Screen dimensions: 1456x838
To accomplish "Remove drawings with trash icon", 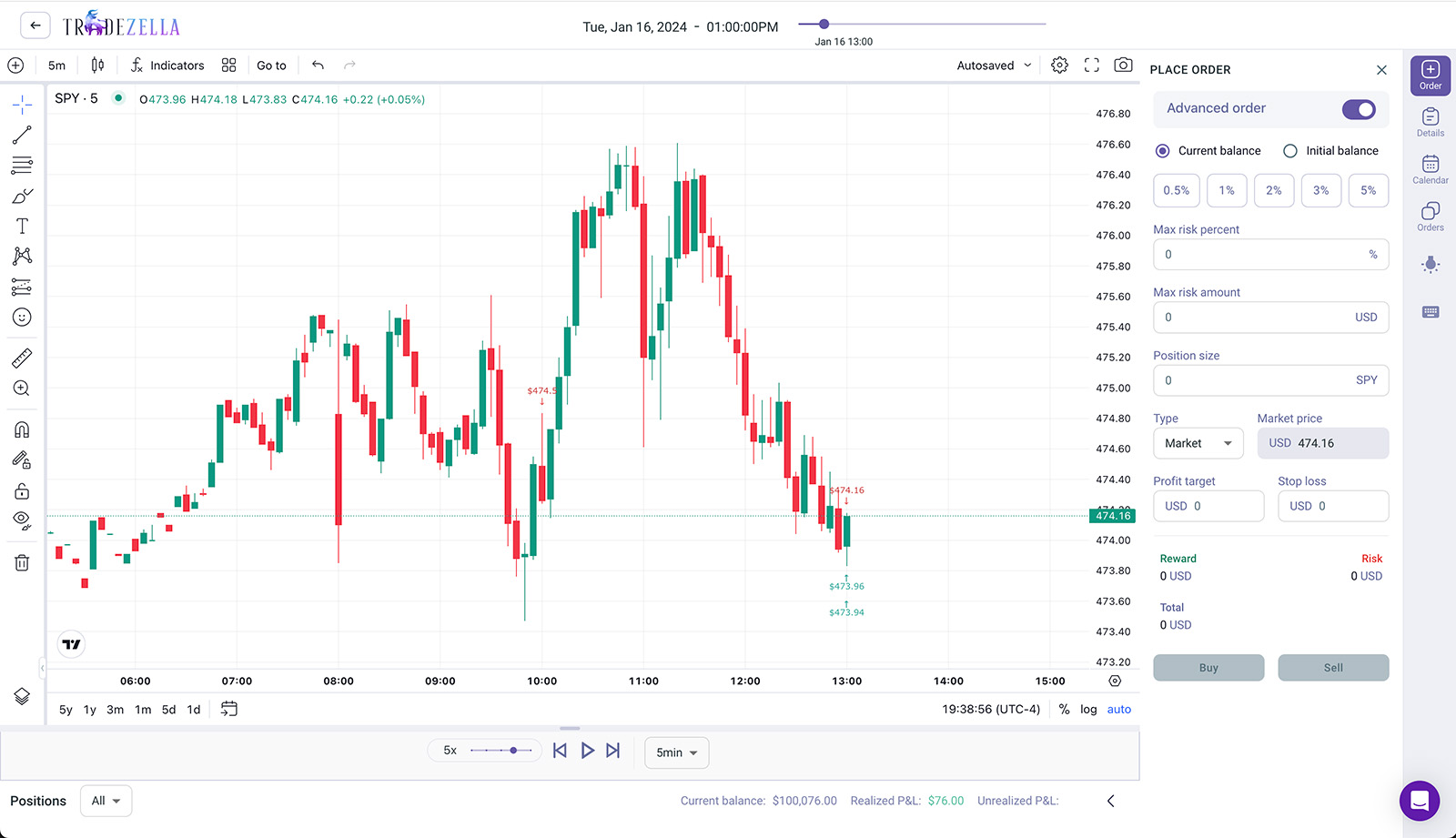I will pyautogui.click(x=22, y=562).
